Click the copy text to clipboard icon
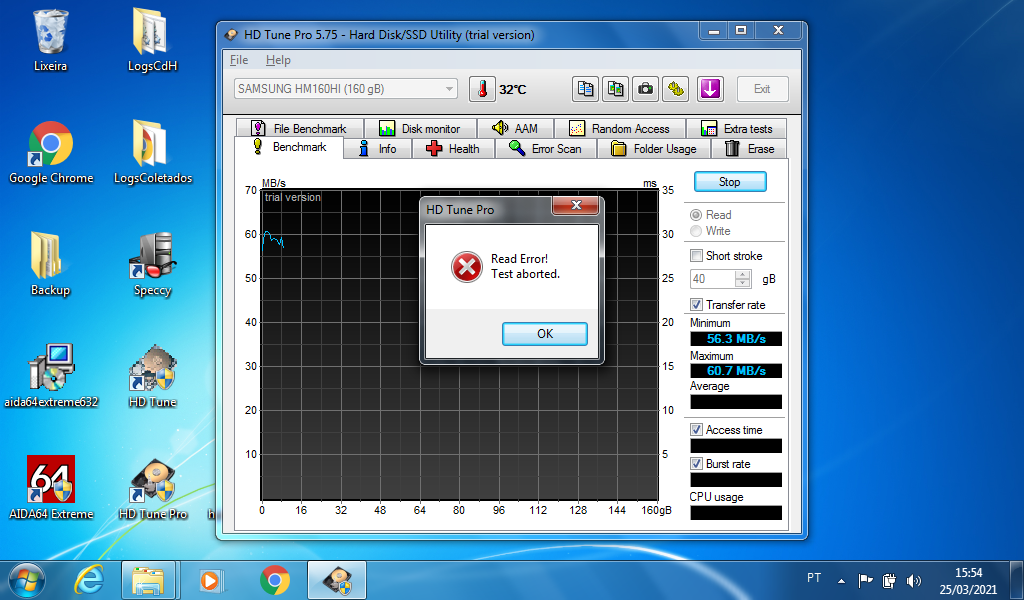The image size is (1024, 600). coord(585,89)
